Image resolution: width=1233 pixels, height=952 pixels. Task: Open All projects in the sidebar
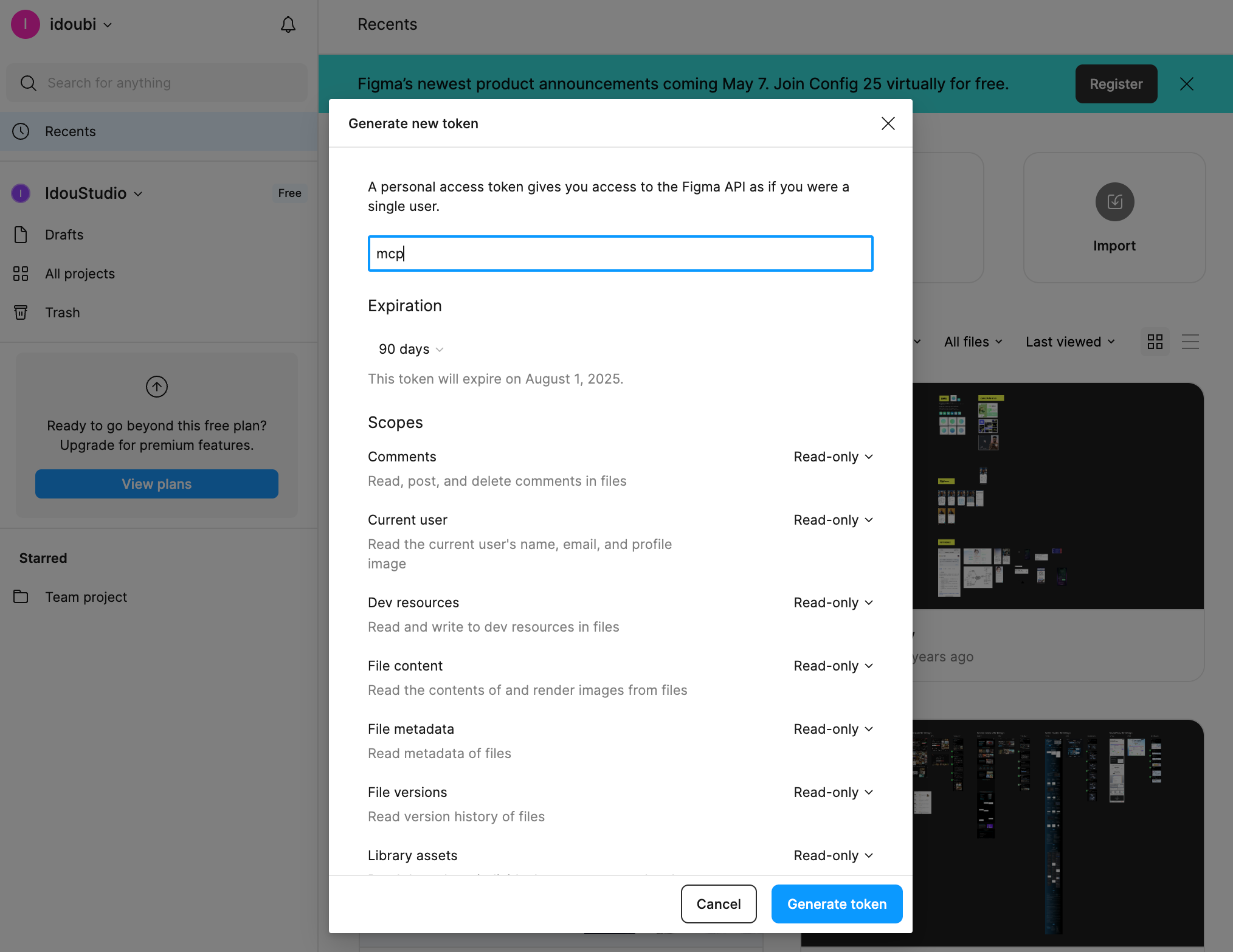tap(80, 274)
